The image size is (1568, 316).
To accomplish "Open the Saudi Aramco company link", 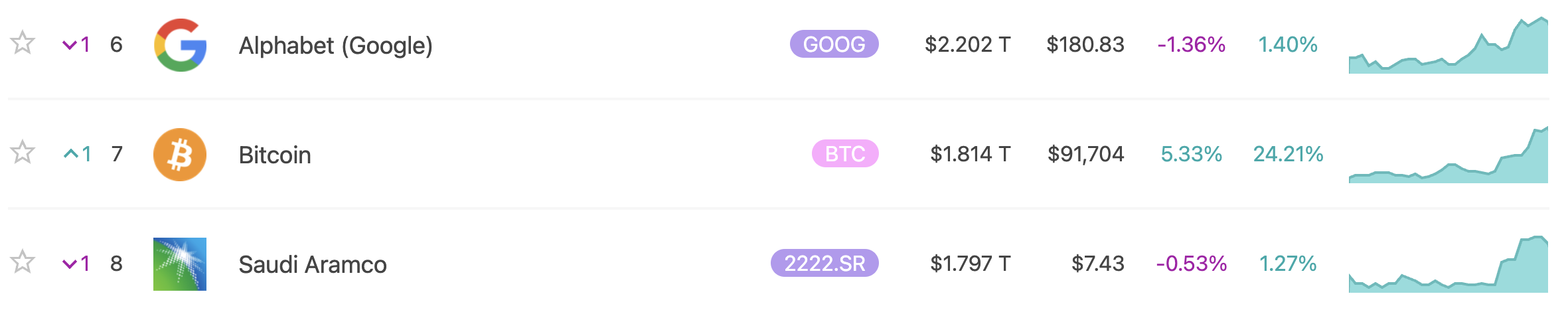I will 313,265.
